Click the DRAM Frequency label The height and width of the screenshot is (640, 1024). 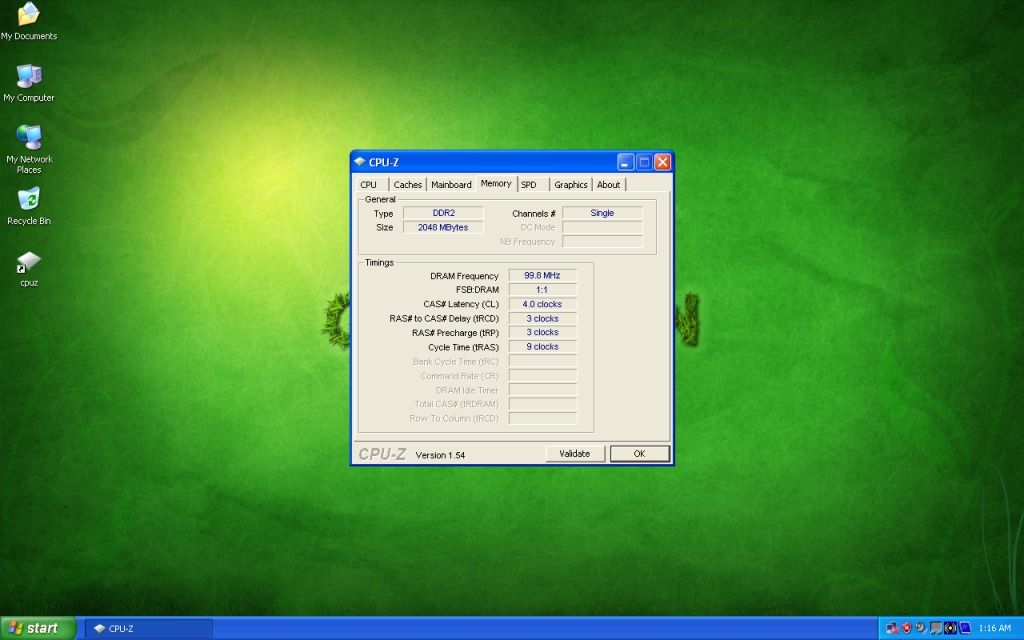(464, 276)
